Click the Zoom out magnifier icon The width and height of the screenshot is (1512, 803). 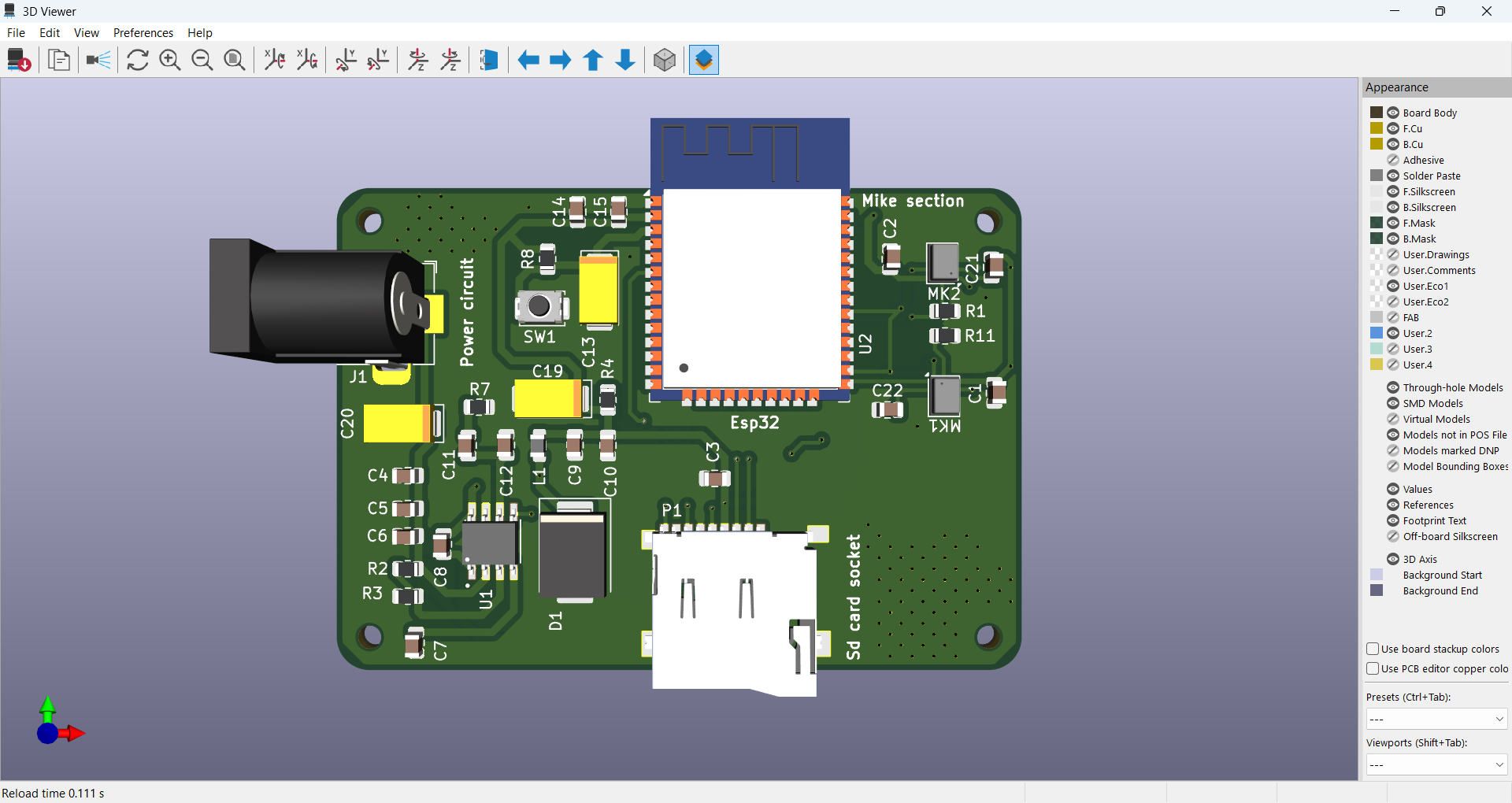(202, 60)
